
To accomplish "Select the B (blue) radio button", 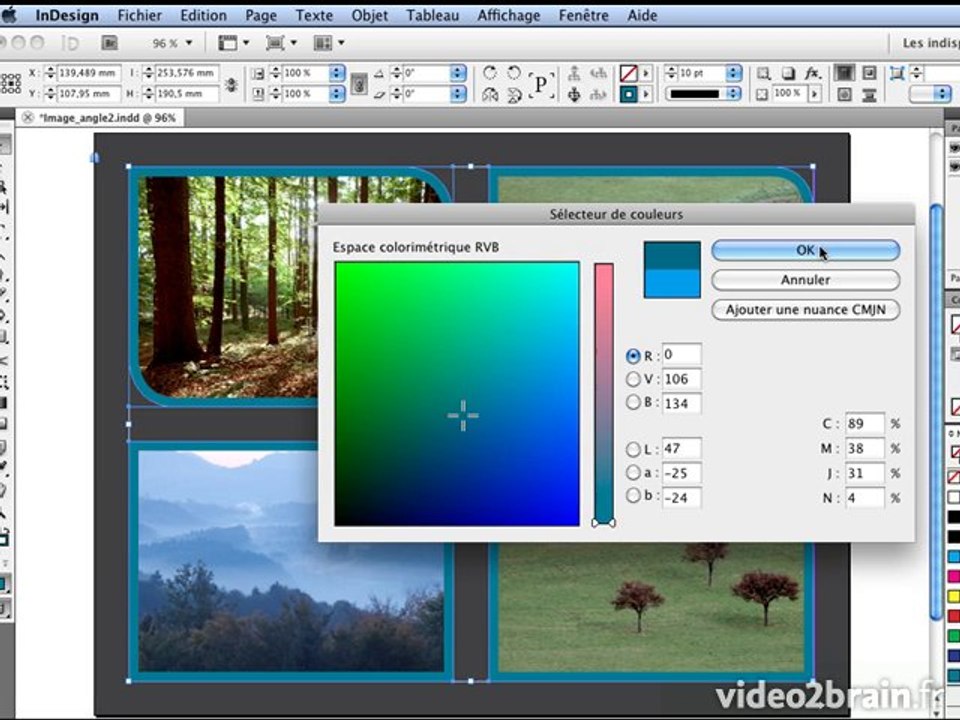I will tap(633, 402).
